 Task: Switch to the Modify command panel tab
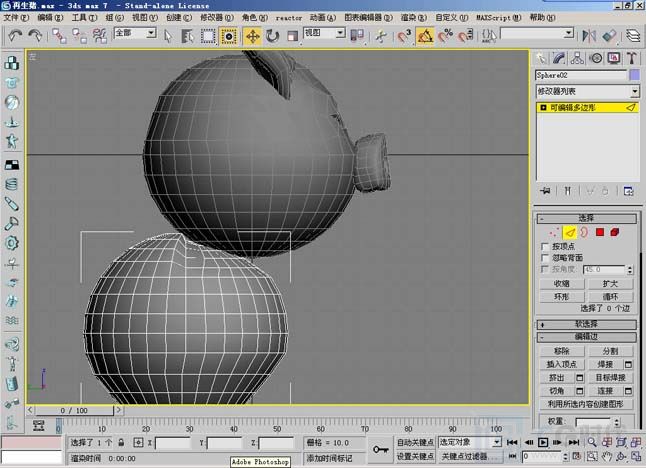pos(559,58)
